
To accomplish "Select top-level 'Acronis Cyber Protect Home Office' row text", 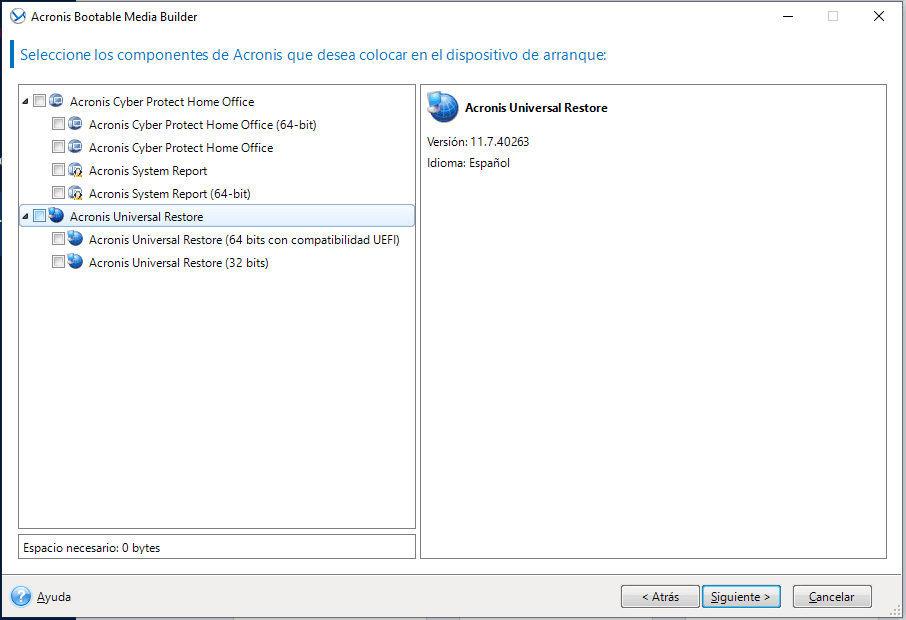I will 162,102.
